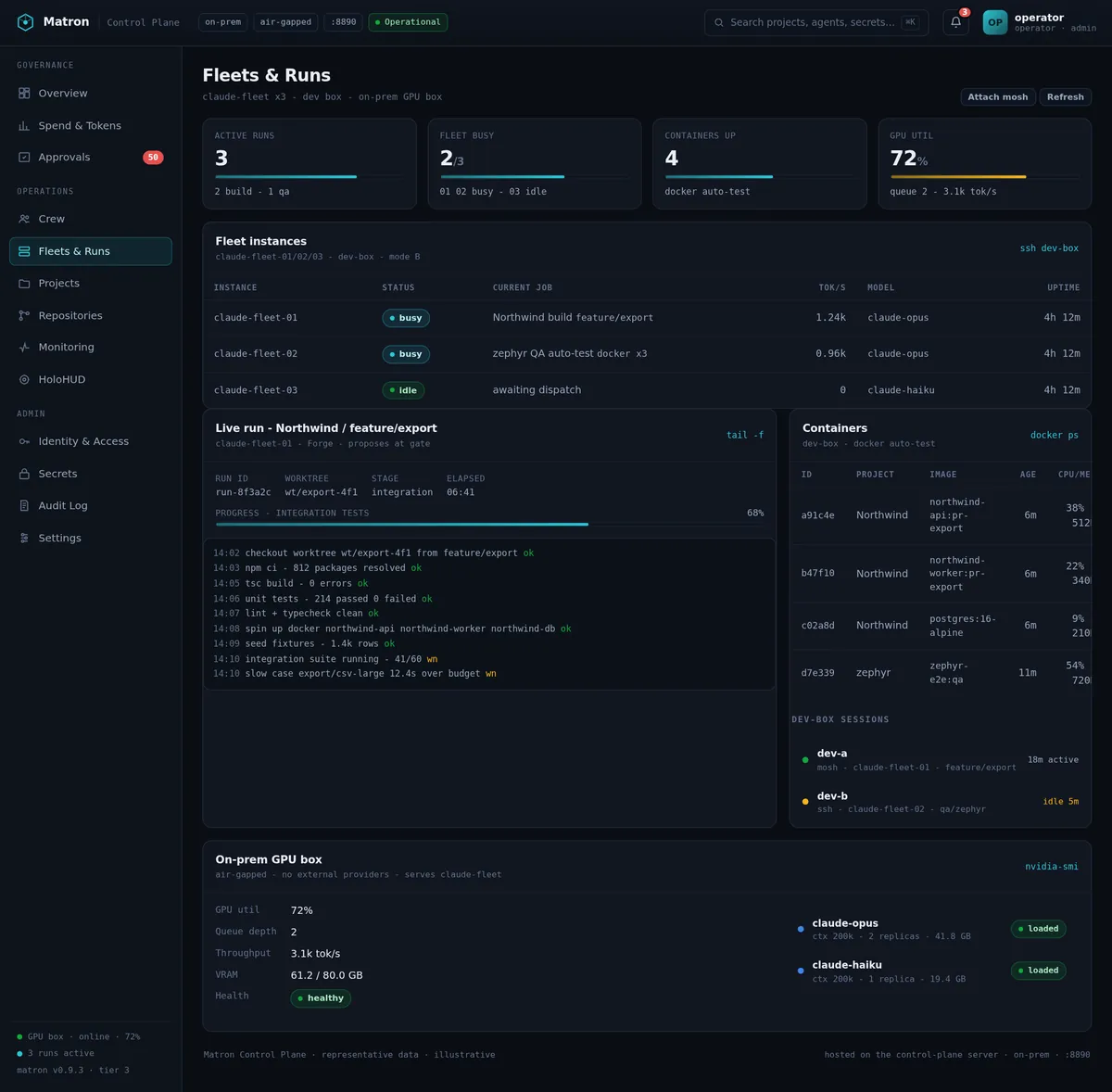This screenshot has height=1092, width=1112.
Task: Click the HoloHUD target icon
Action: pos(24,380)
